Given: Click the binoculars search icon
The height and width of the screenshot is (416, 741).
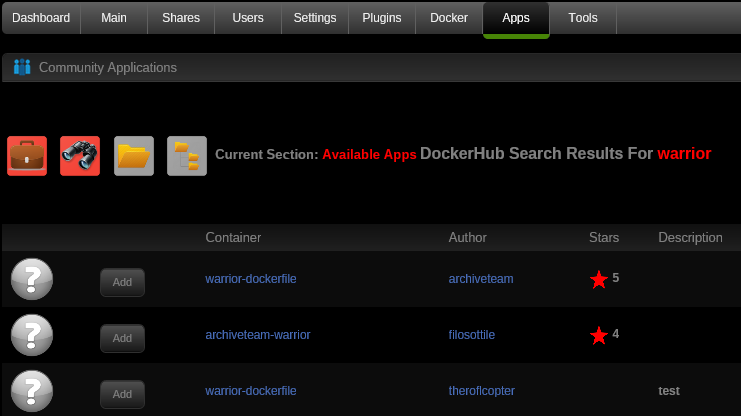Looking at the screenshot, I should 80,156.
